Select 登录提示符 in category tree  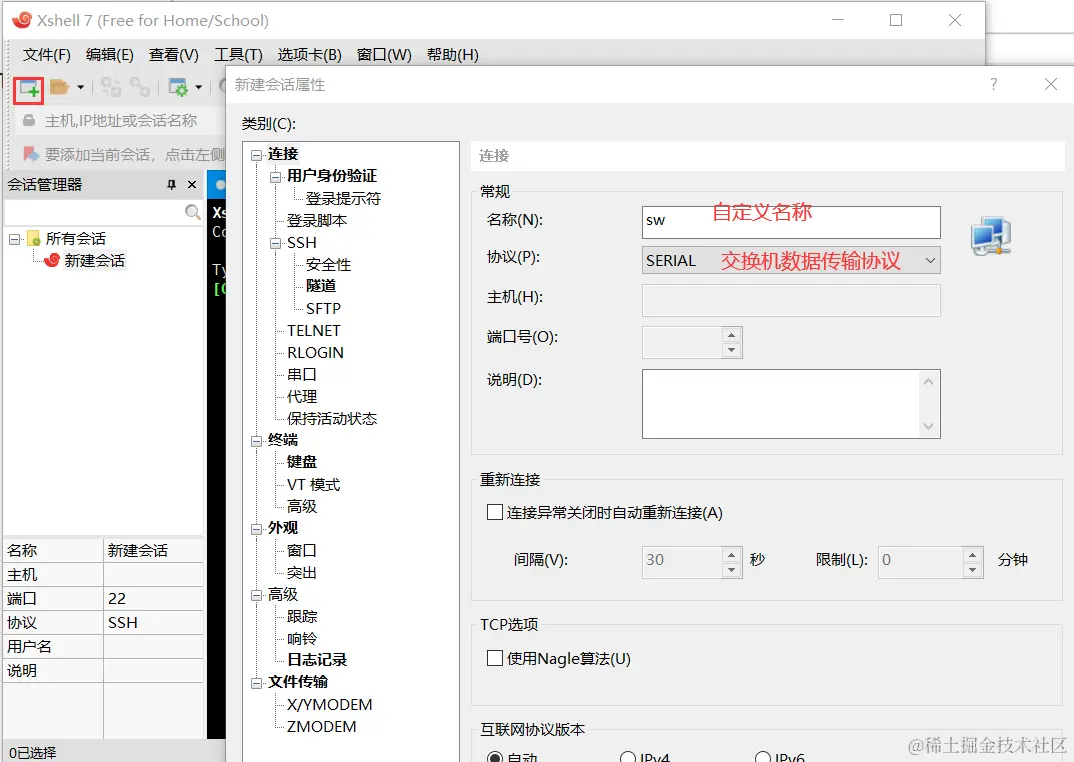(343, 199)
